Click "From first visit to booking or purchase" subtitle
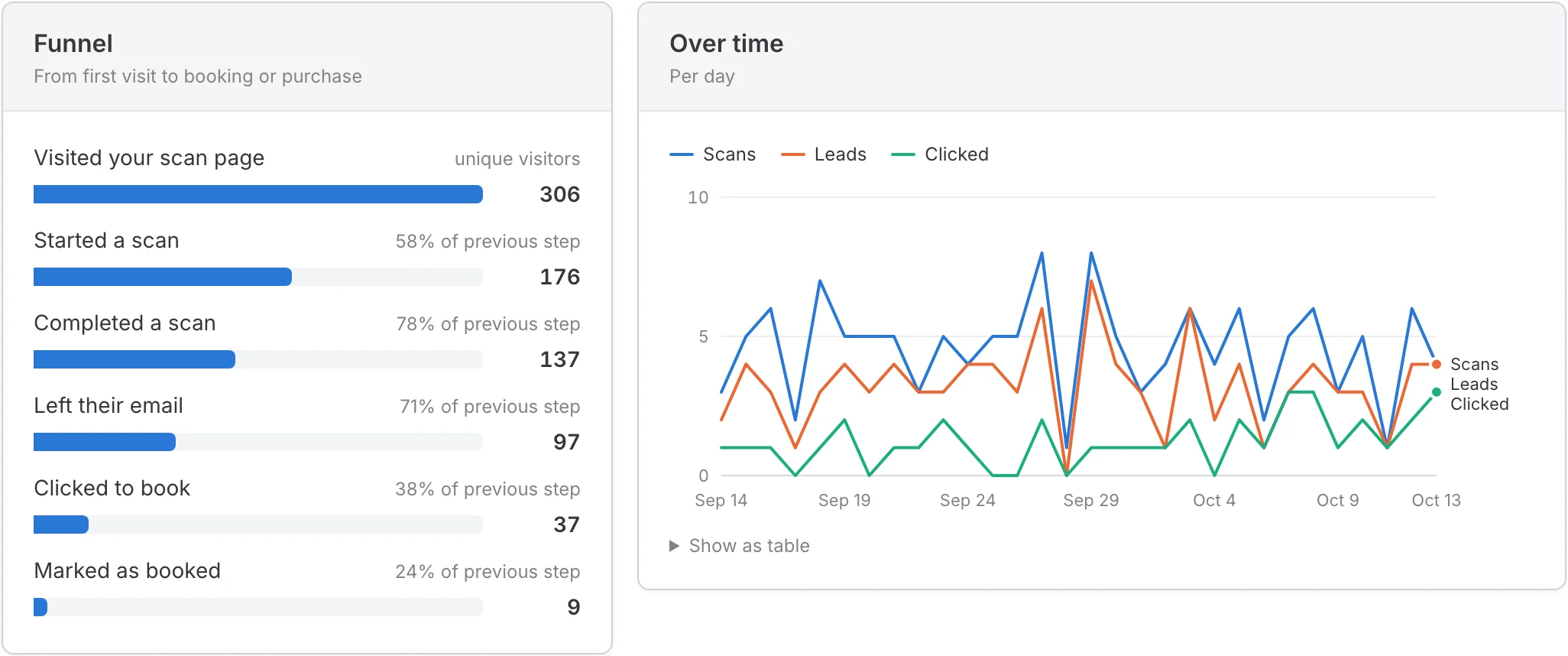This screenshot has width=1568, height=656. pos(198,76)
